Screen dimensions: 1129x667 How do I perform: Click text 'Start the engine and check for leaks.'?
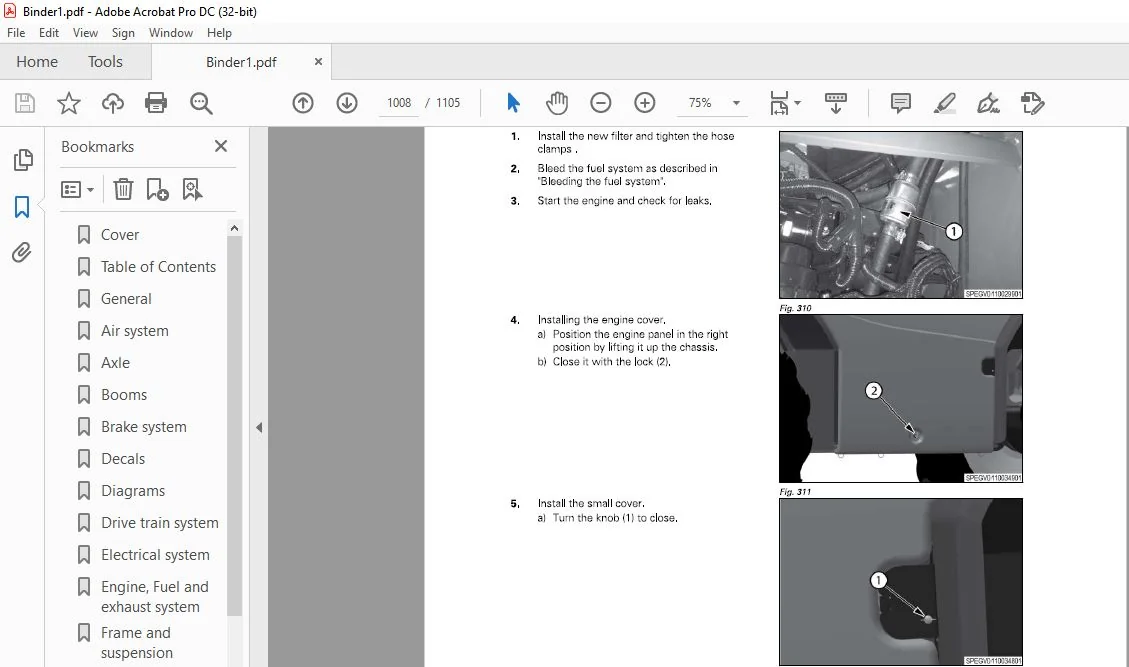(624, 201)
